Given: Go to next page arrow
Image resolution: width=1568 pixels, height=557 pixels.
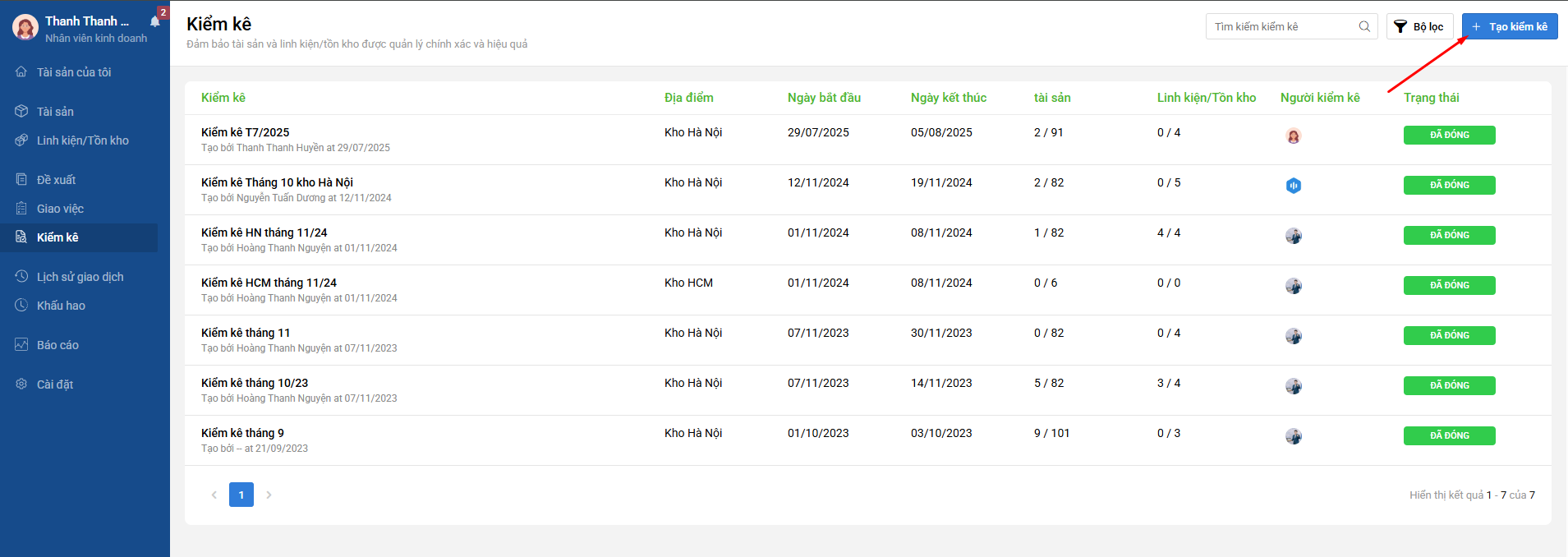Looking at the screenshot, I should pyautogui.click(x=269, y=495).
